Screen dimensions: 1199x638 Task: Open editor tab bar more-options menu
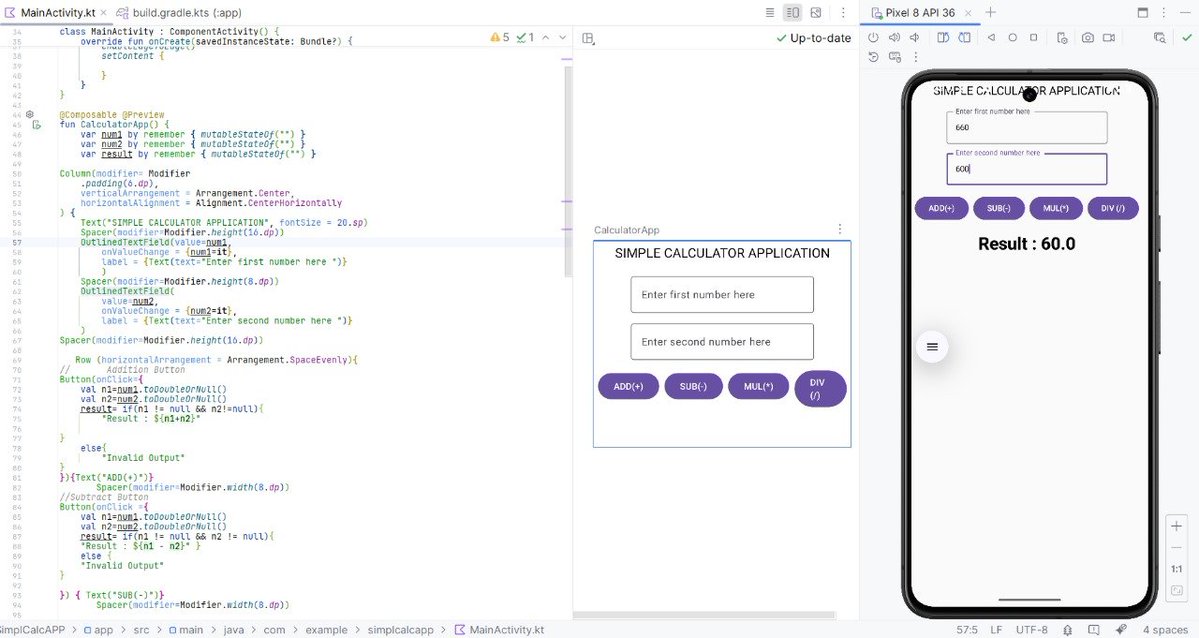(843, 13)
